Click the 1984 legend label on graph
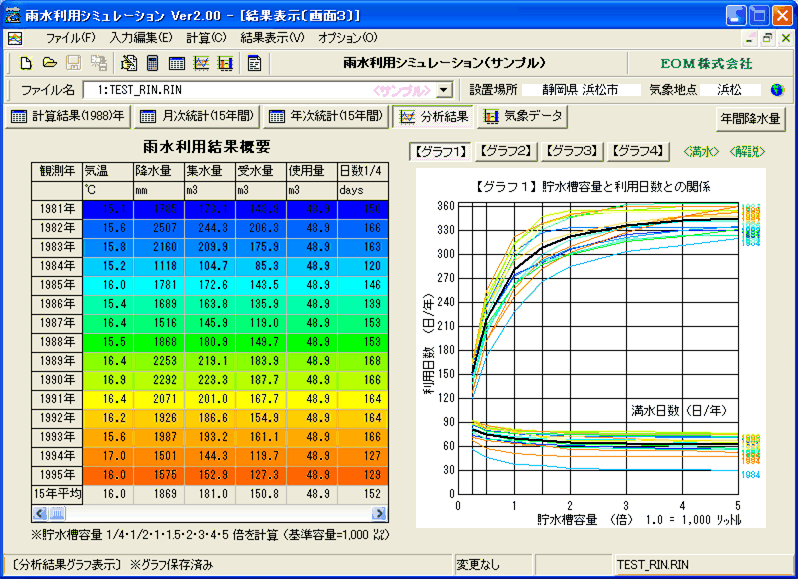Screen dimensions: 798x579 [751, 475]
